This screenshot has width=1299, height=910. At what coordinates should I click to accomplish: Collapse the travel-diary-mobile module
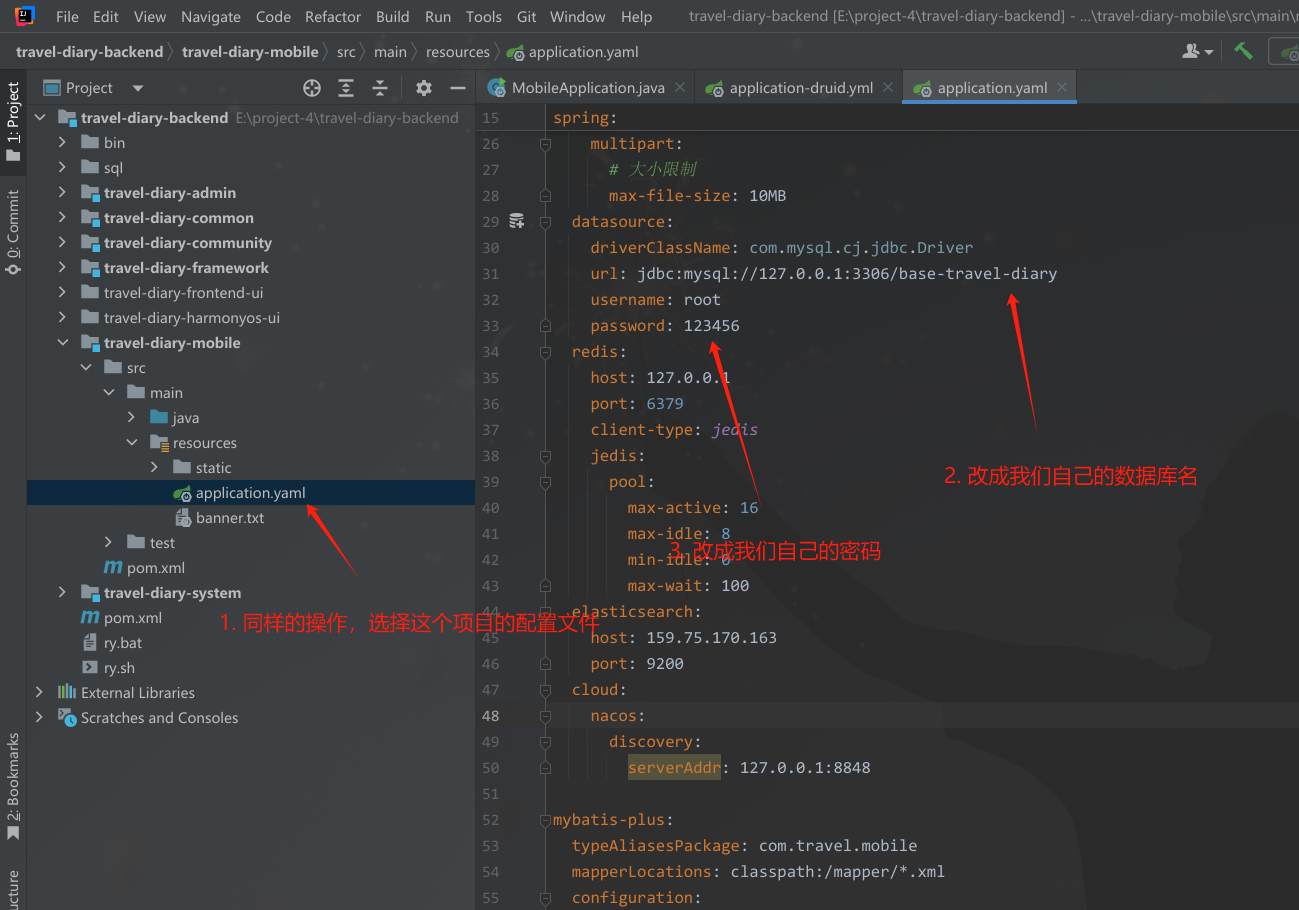62,343
